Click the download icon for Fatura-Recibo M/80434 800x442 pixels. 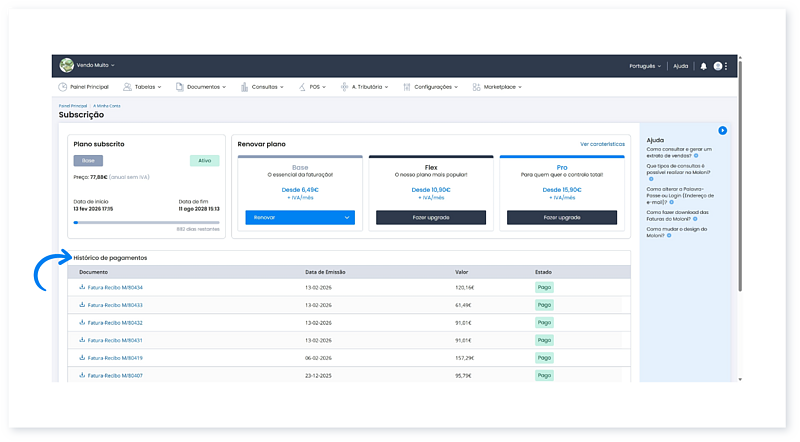click(82, 287)
